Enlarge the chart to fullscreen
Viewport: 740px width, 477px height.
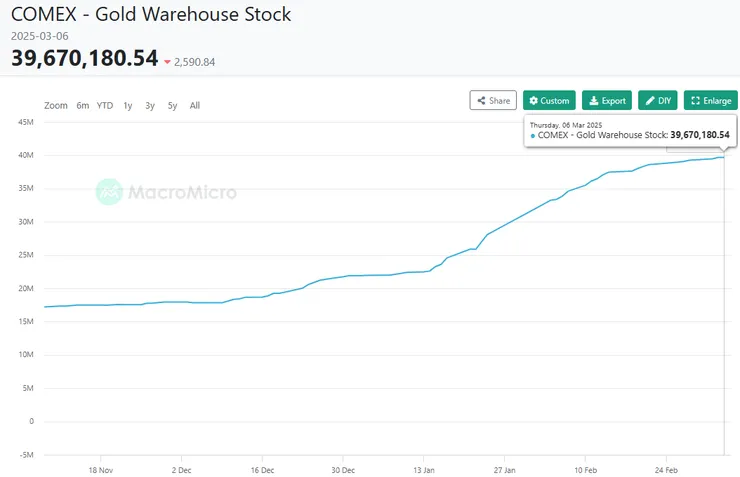[x=711, y=100]
